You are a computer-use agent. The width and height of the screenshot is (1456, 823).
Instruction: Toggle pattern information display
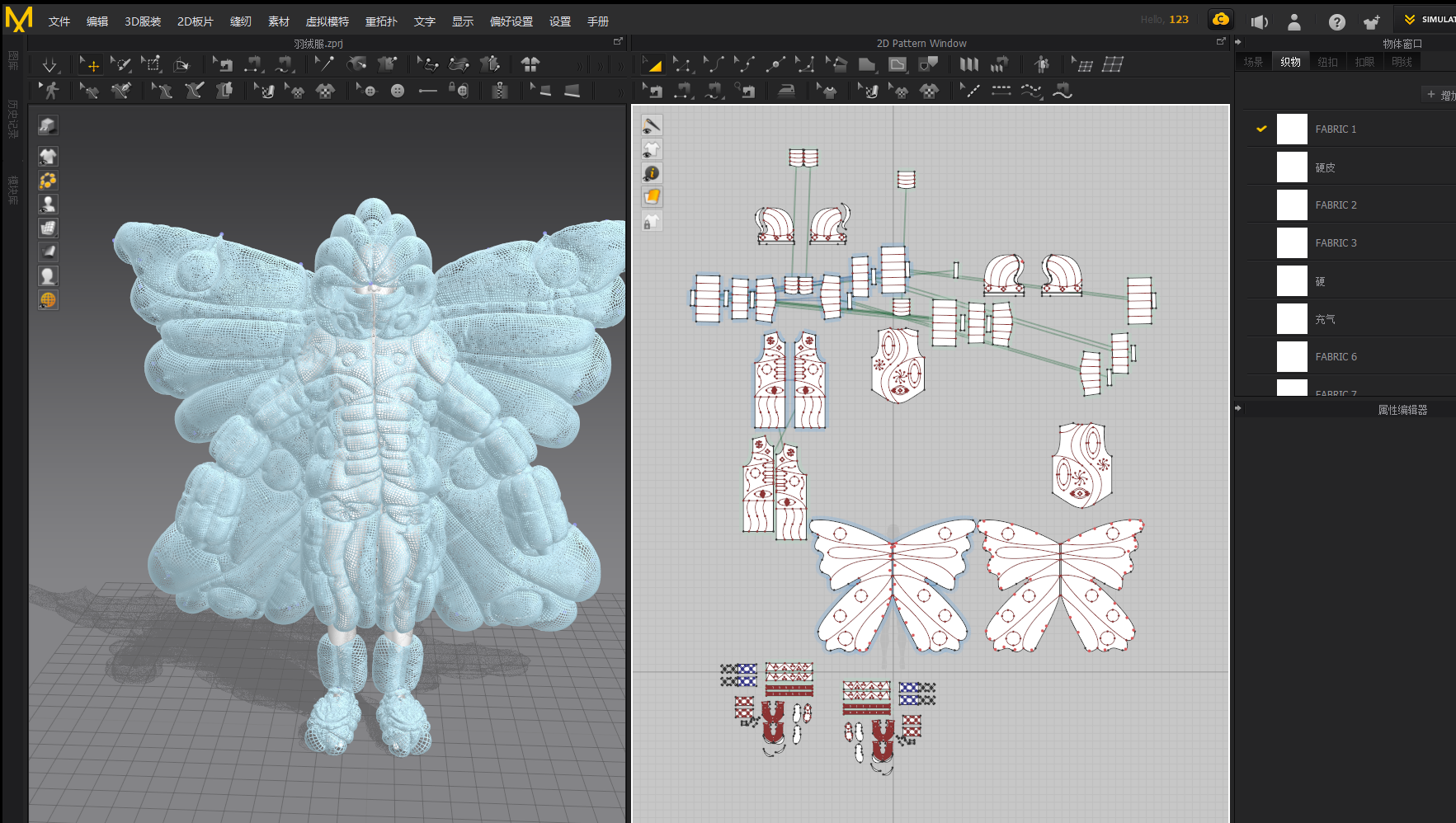(652, 173)
